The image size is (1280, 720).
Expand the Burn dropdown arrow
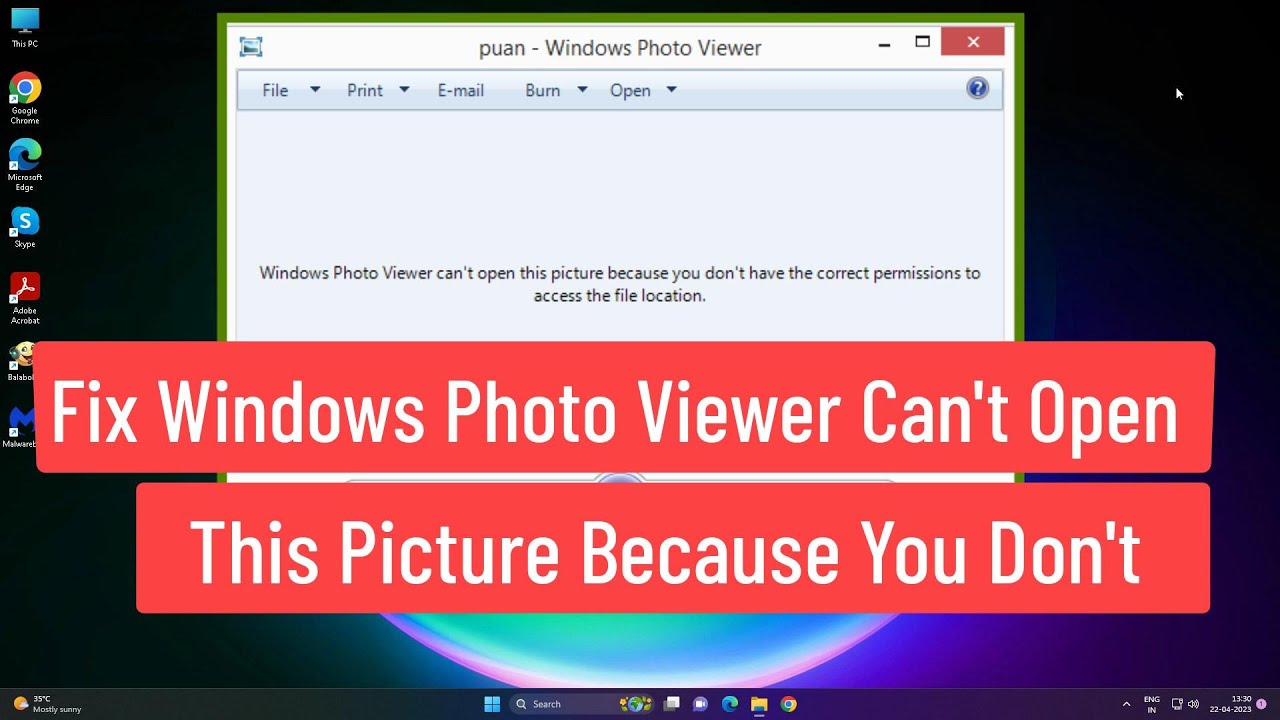pos(582,90)
